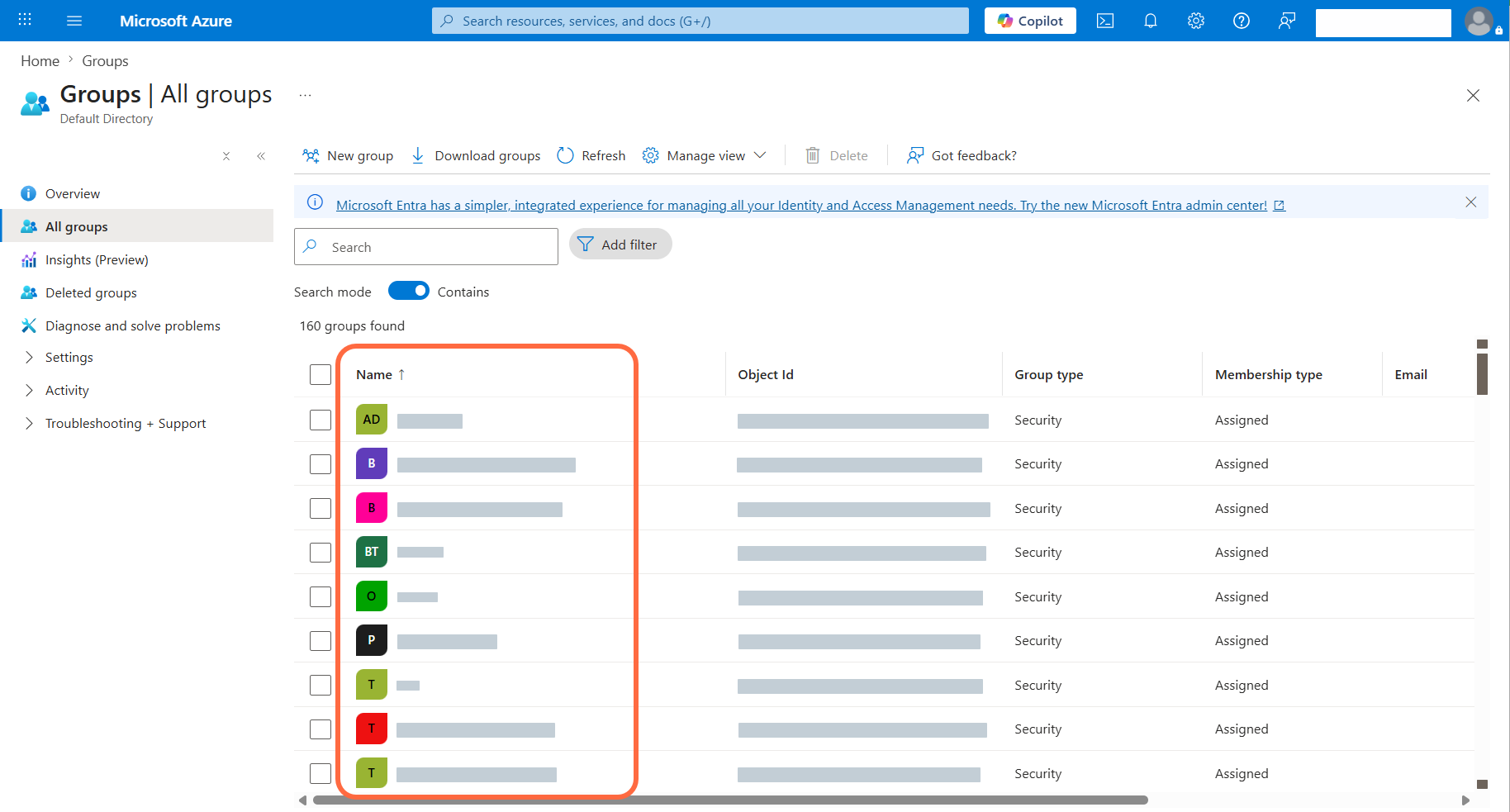The width and height of the screenshot is (1510, 812).
Task: Click the info icon in the banner
Action: [315, 202]
